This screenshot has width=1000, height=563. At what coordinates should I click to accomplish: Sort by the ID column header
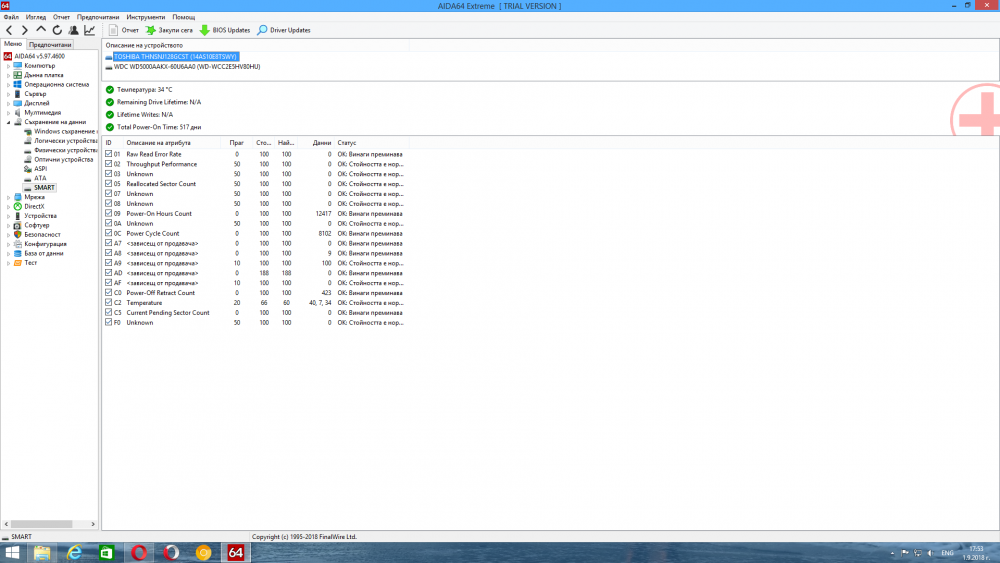(113, 143)
